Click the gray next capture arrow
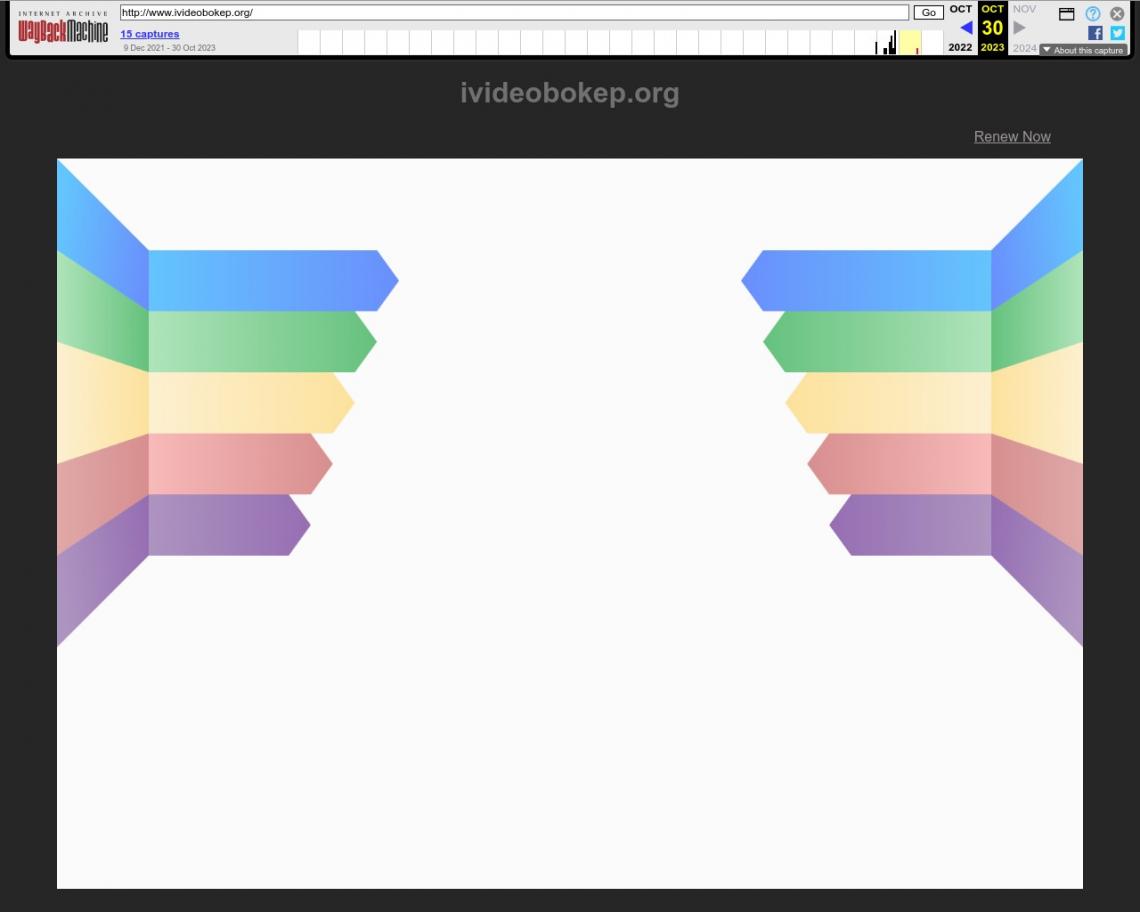The image size is (1140, 912). [1020, 28]
